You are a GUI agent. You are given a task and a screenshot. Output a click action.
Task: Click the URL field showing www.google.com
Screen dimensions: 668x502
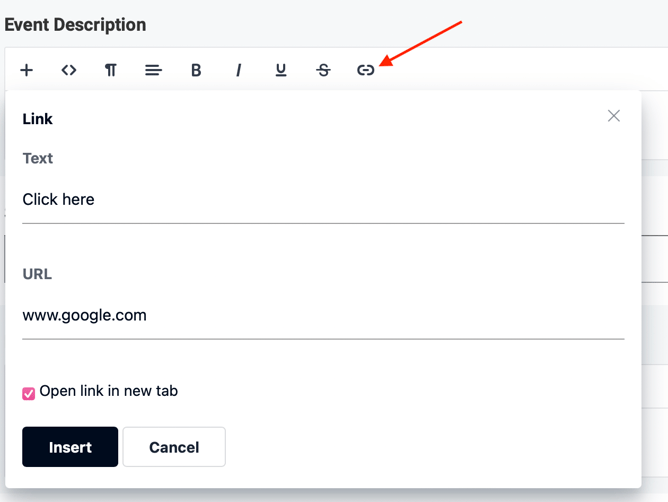pyautogui.click(x=323, y=316)
